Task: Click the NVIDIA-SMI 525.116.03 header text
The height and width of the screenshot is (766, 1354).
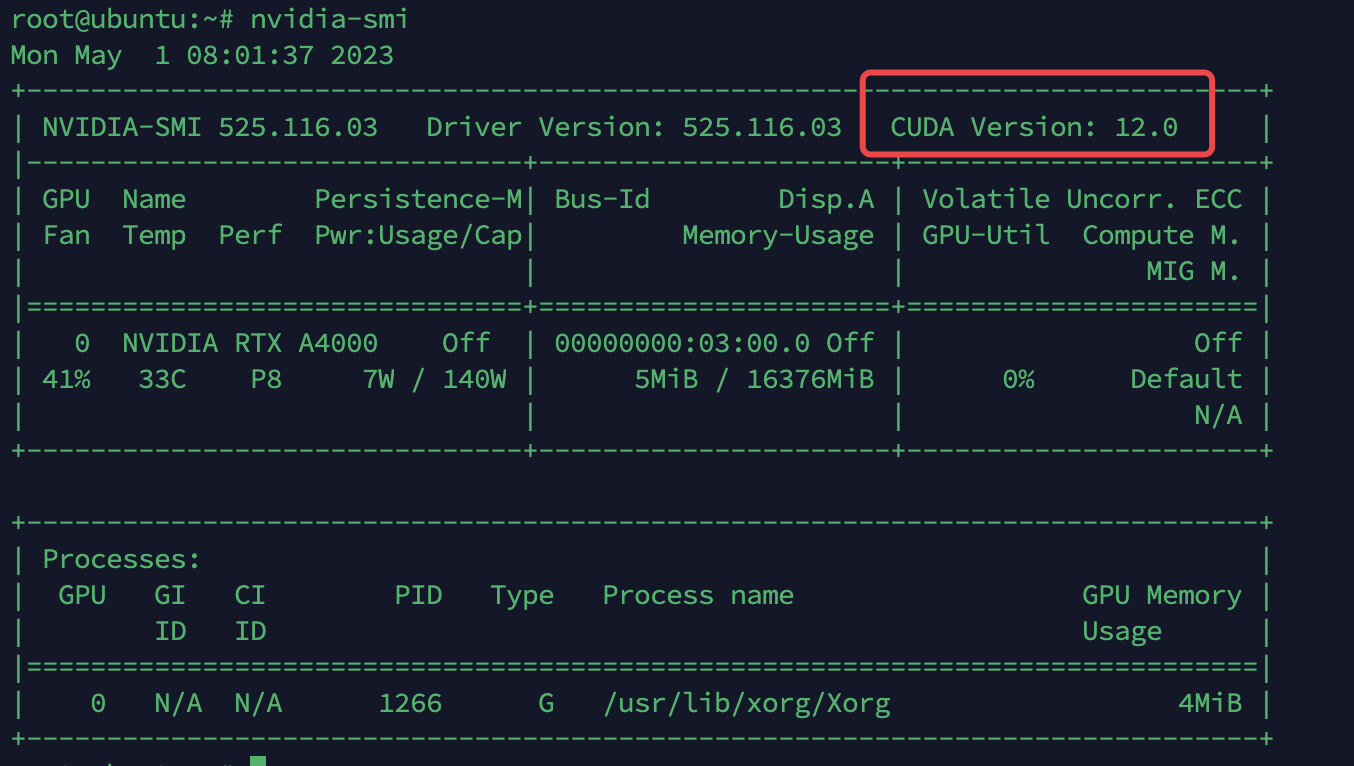Action: (210, 127)
